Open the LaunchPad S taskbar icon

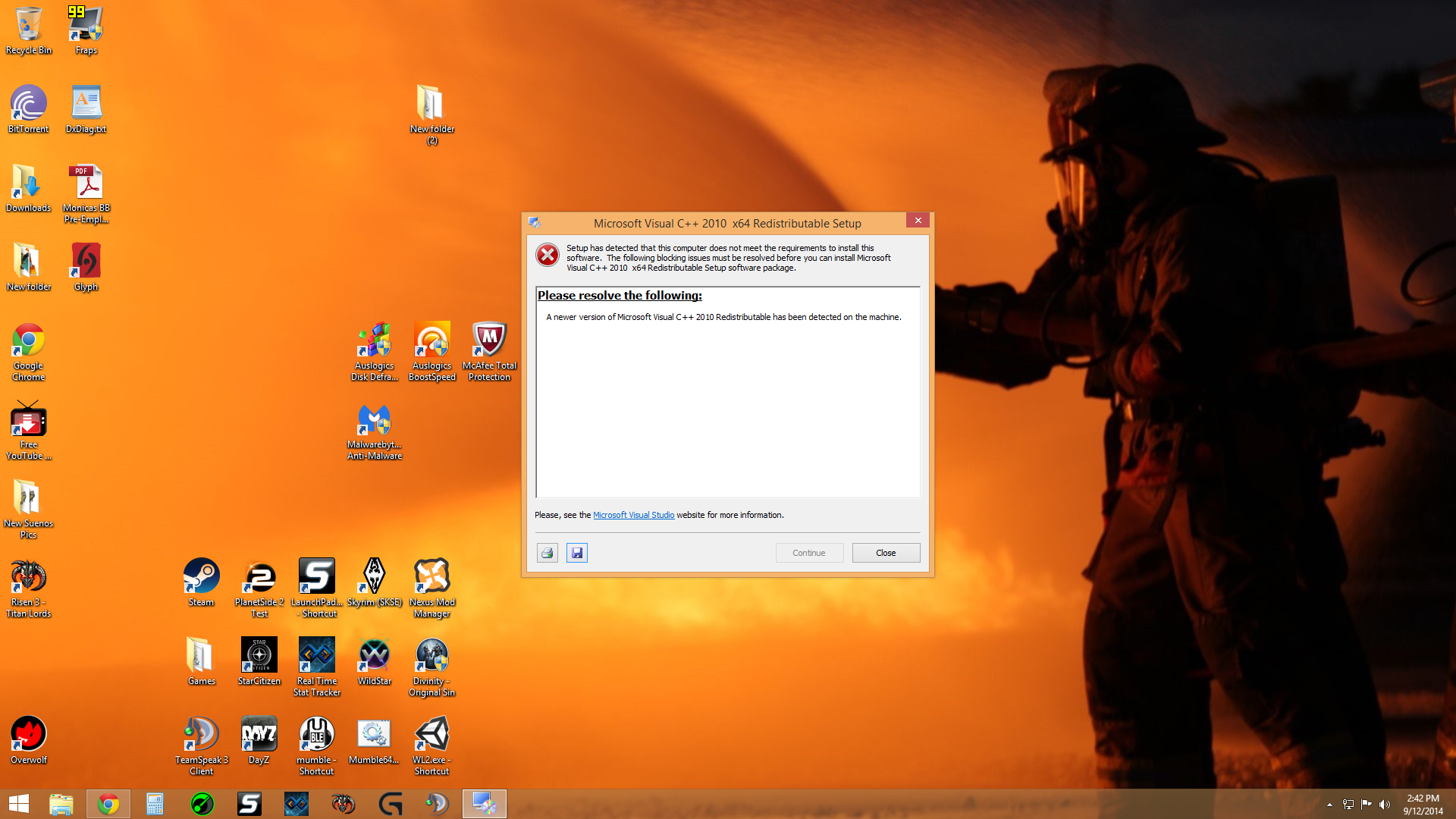tap(249, 804)
